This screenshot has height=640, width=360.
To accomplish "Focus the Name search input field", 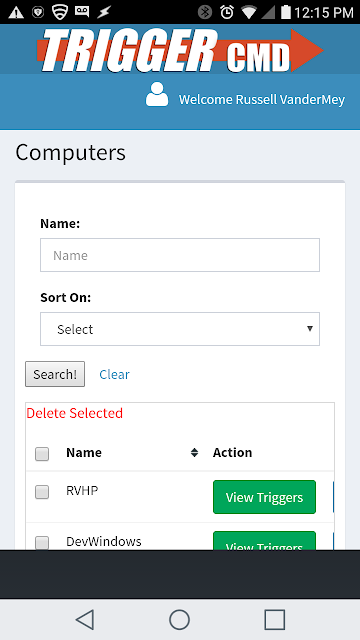I will (180, 255).
